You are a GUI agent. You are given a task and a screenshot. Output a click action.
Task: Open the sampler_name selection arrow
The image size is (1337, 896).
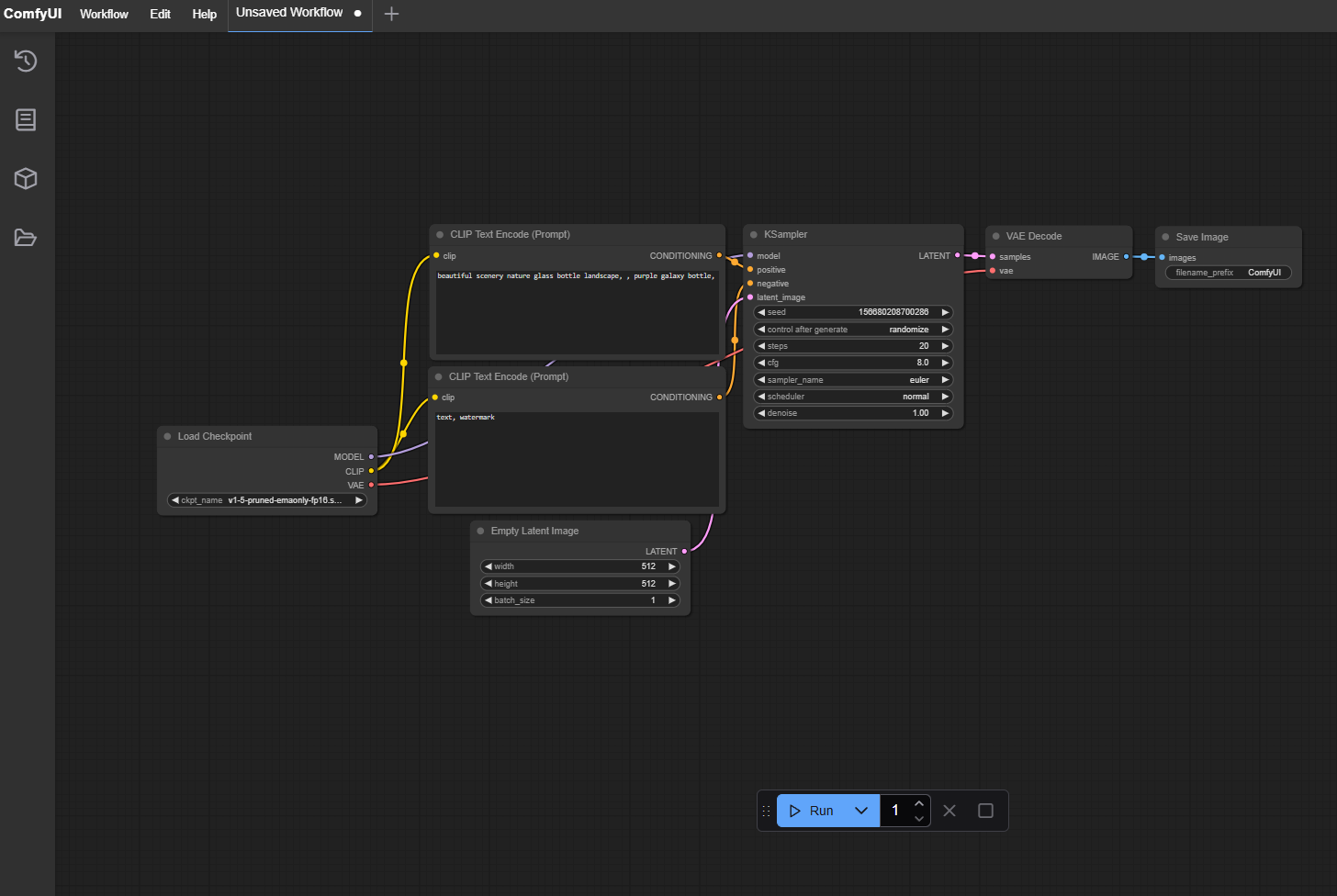point(945,379)
